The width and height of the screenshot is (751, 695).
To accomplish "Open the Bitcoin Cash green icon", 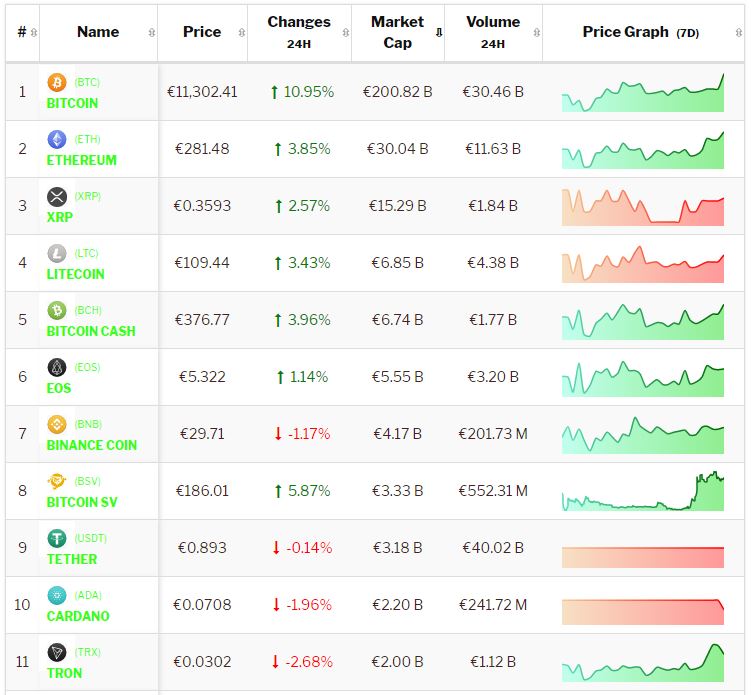I will click(57, 310).
